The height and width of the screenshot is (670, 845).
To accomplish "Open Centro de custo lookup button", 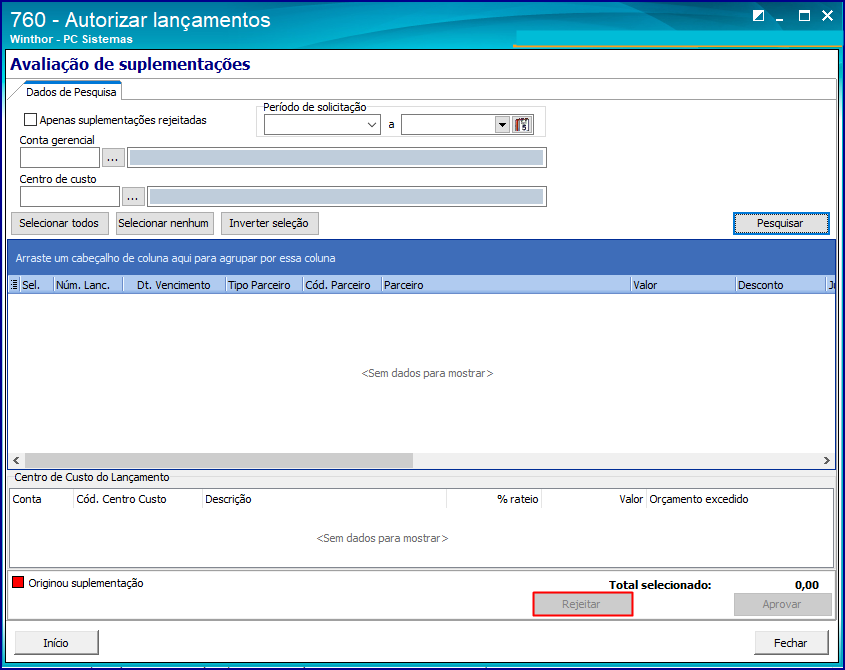I will [x=133, y=197].
